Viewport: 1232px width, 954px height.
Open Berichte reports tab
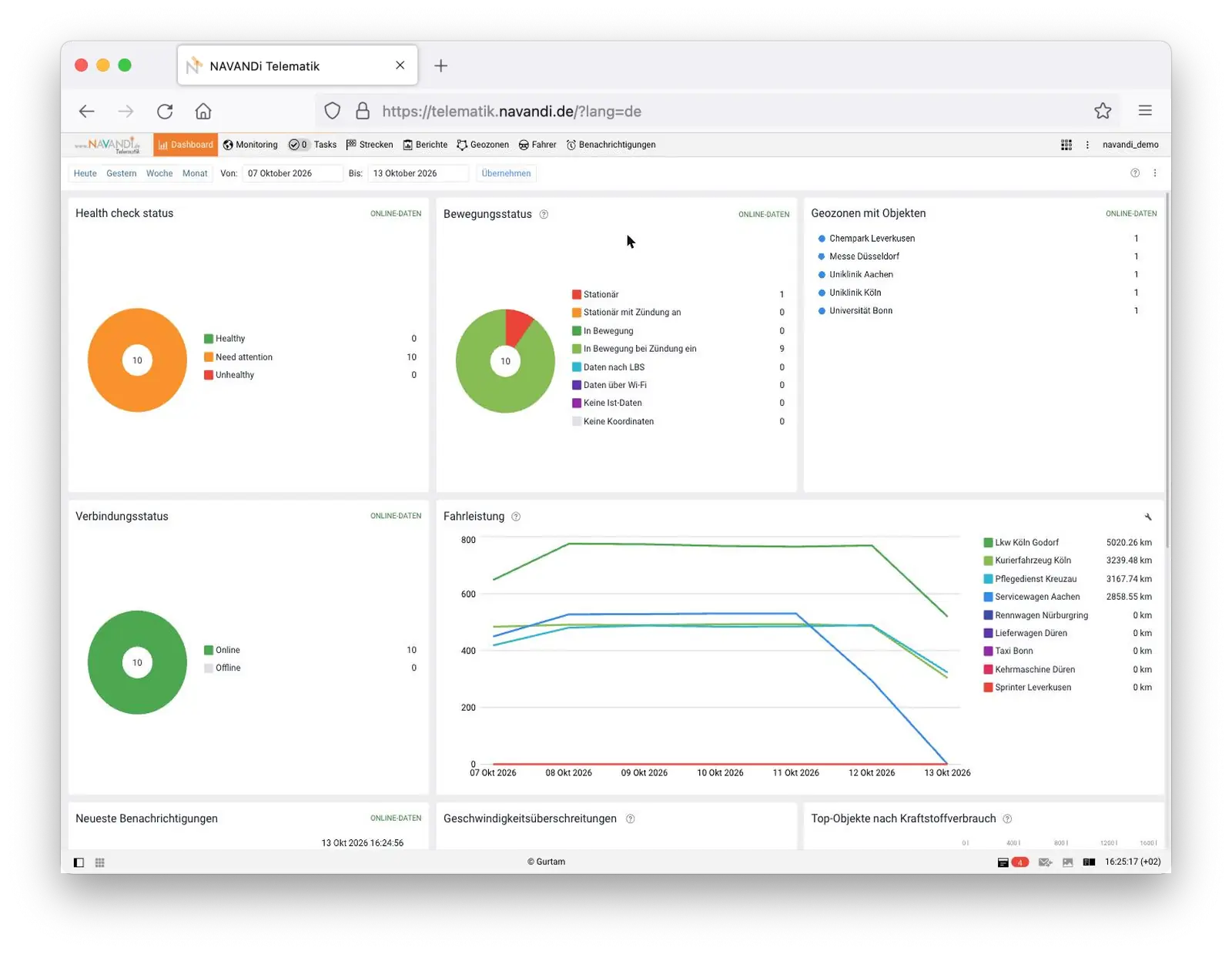[425, 145]
